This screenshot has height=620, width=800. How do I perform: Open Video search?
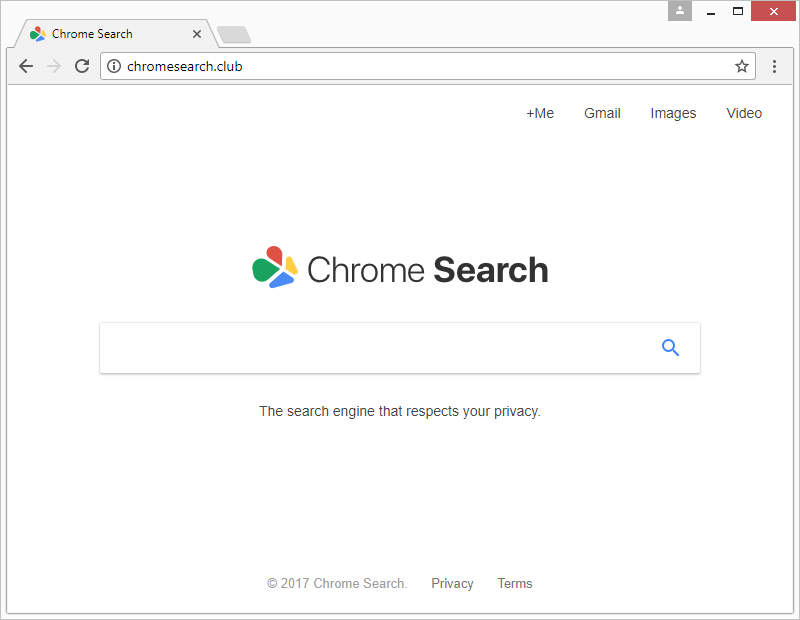tap(744, 113)
